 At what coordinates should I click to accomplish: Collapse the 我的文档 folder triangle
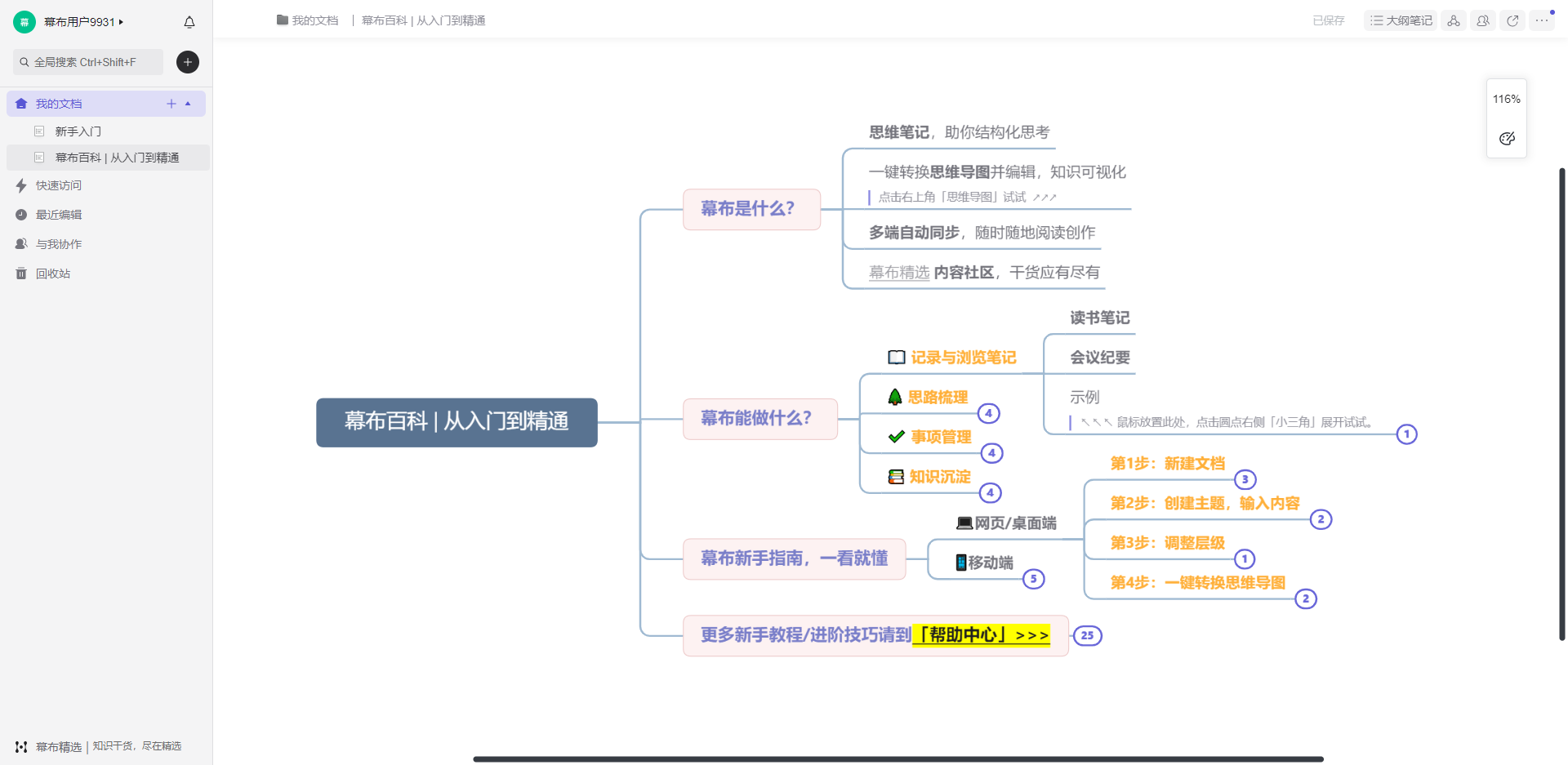[189, 104]
